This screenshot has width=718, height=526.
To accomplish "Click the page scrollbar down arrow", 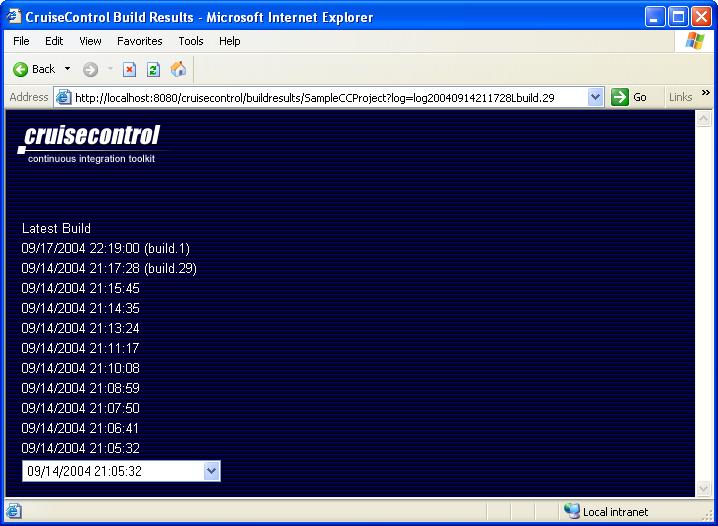I will [x=703, y=488].
